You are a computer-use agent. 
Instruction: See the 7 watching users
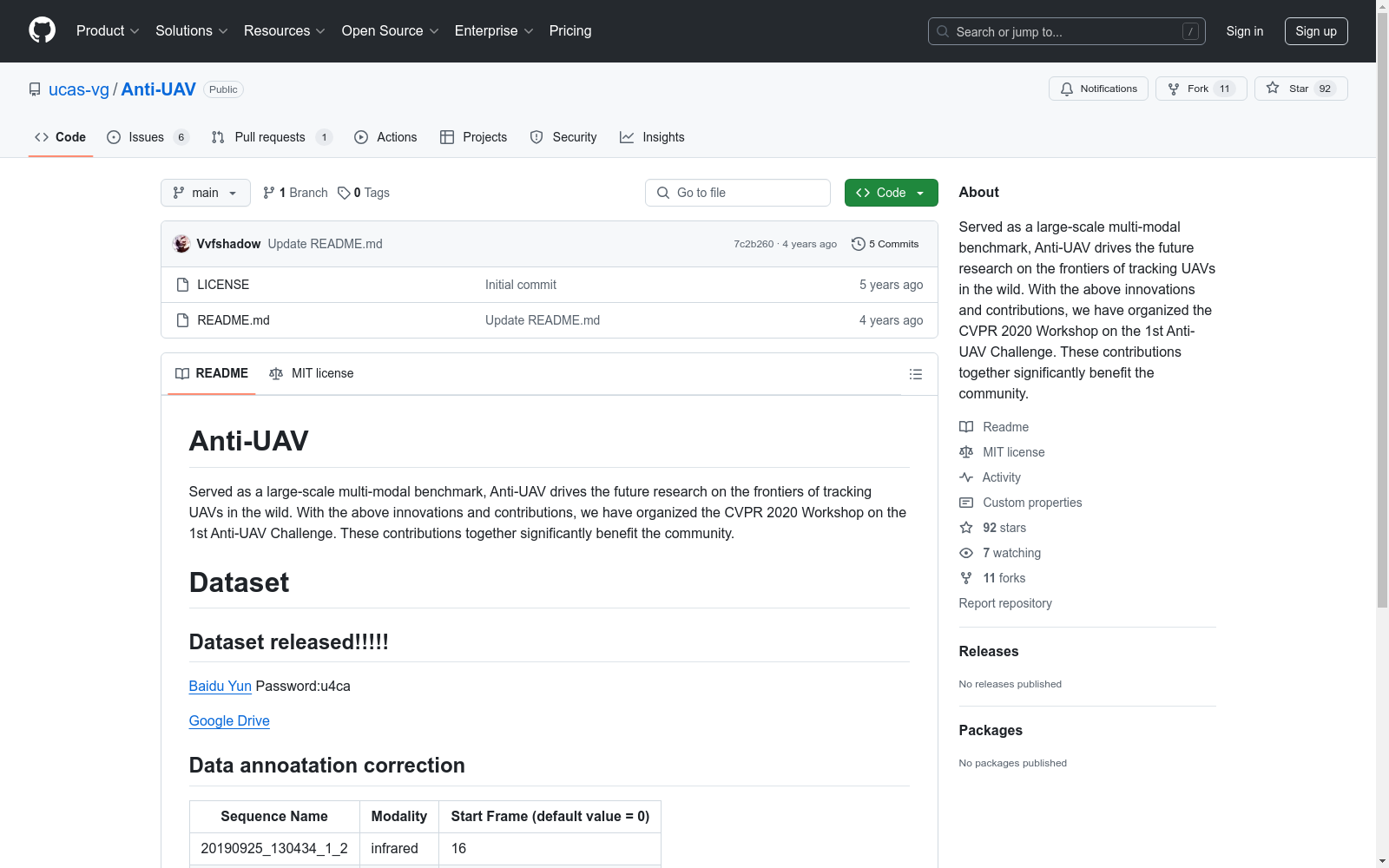click(1000, 553)
